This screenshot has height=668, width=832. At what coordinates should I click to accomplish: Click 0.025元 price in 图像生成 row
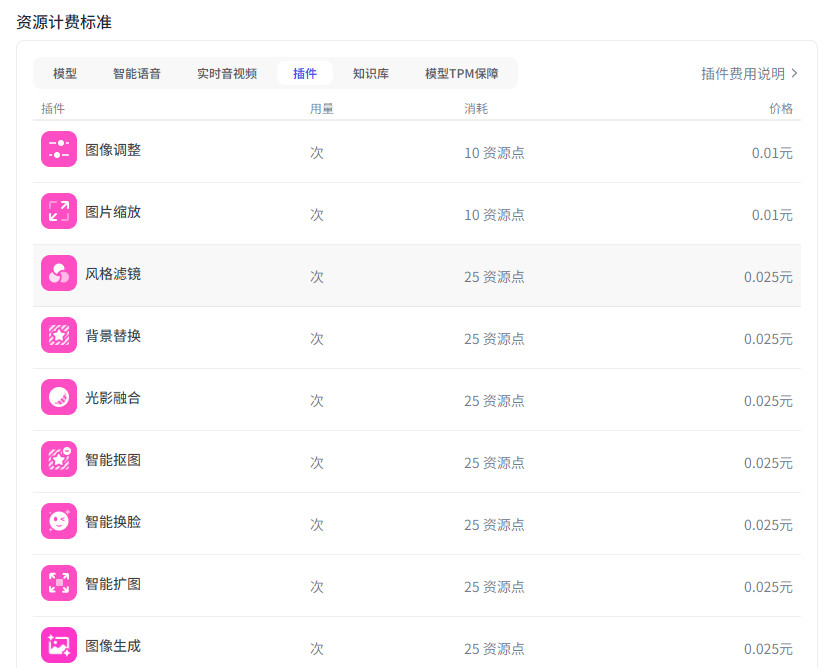pyautogui.click(x=768, y=650)
